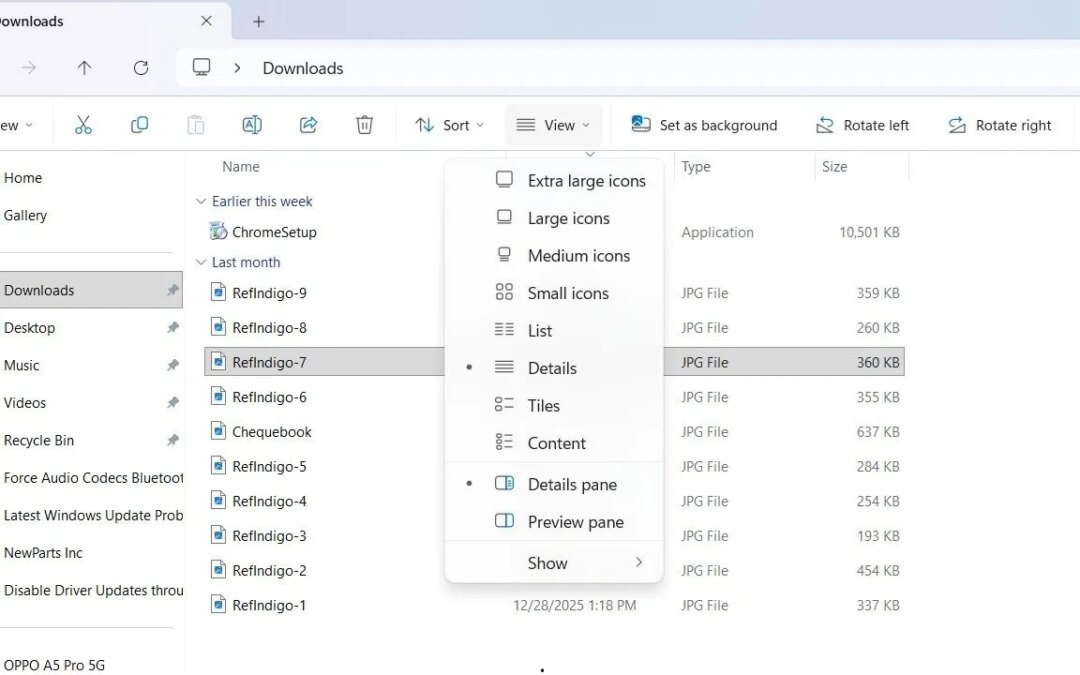Click the Delete trash icon
1080x675 pixels.
coord(364,124)
